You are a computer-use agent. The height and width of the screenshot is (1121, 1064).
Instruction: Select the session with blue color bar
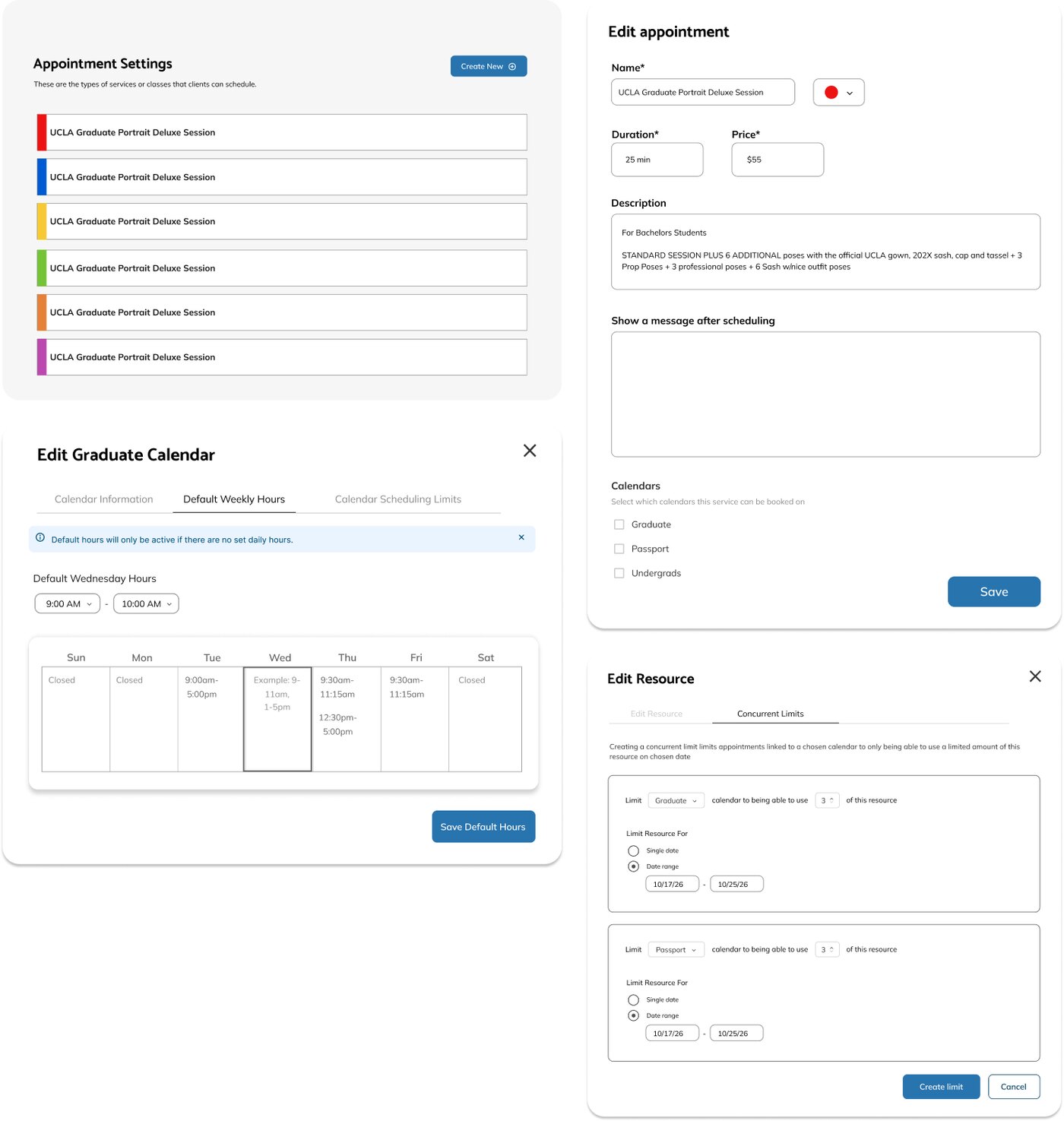point(282,177)
